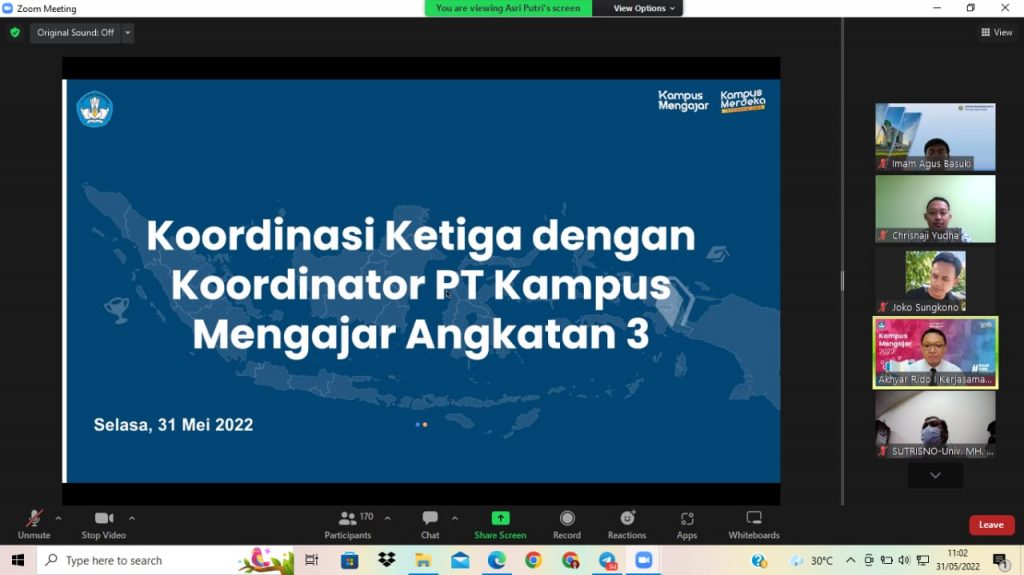Open Microsoft Edge from the taskbar
Screen dimensions: 1024x575
[x=497, y=560]
